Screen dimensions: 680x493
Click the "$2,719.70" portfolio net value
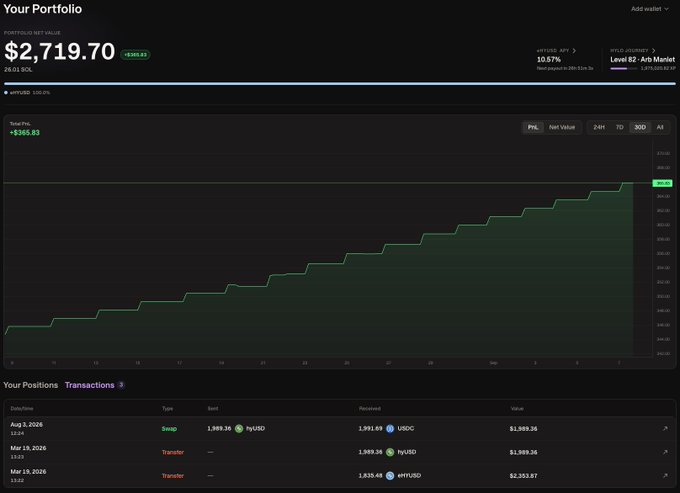point(59,51)
